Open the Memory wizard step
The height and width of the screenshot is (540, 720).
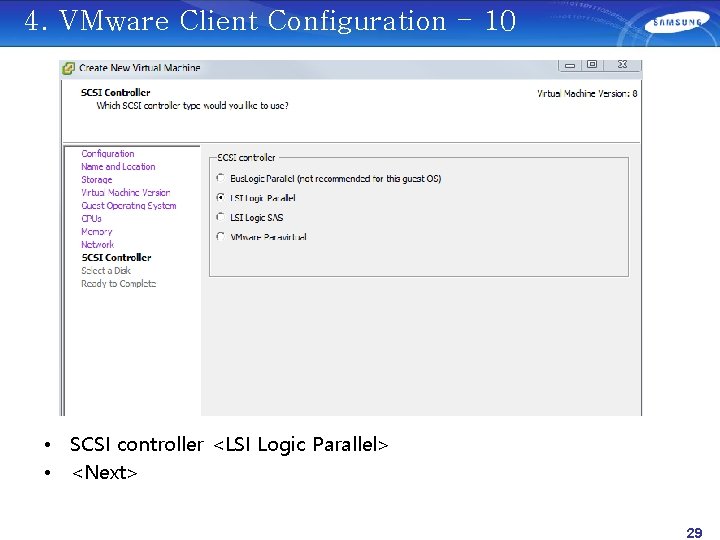(96, 231)
